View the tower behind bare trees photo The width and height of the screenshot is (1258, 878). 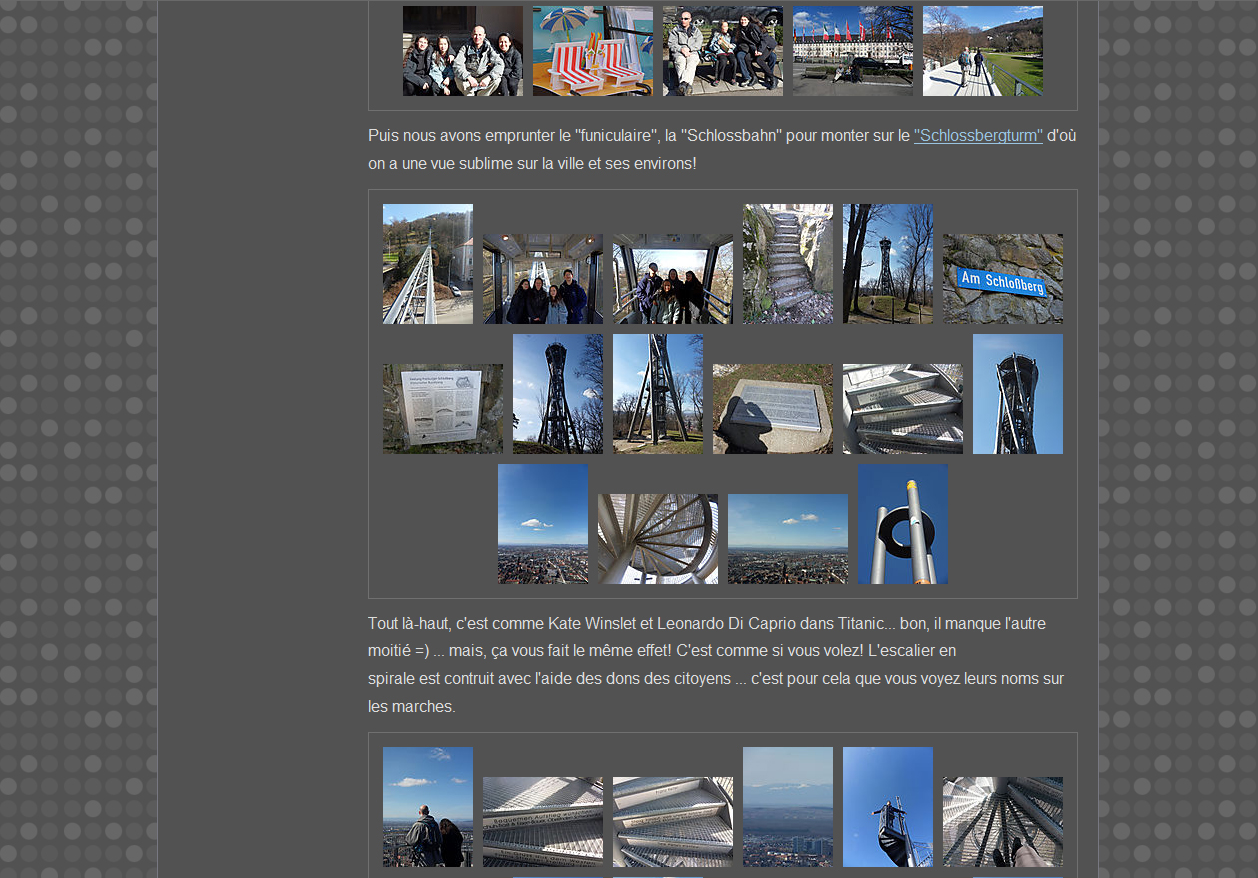[887, 264]
